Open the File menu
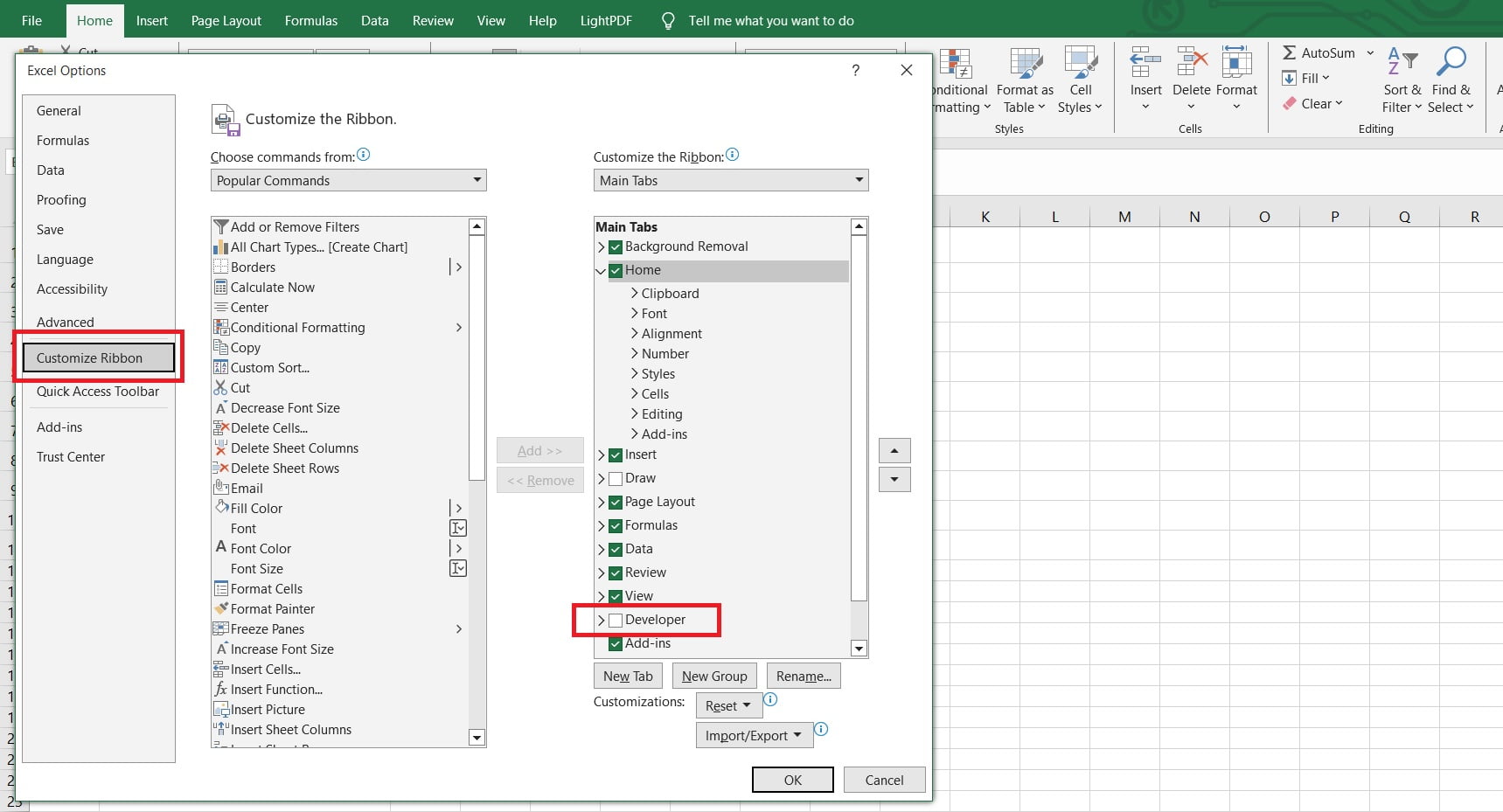This screenshot has height=812, width=1503. (31, 20)
